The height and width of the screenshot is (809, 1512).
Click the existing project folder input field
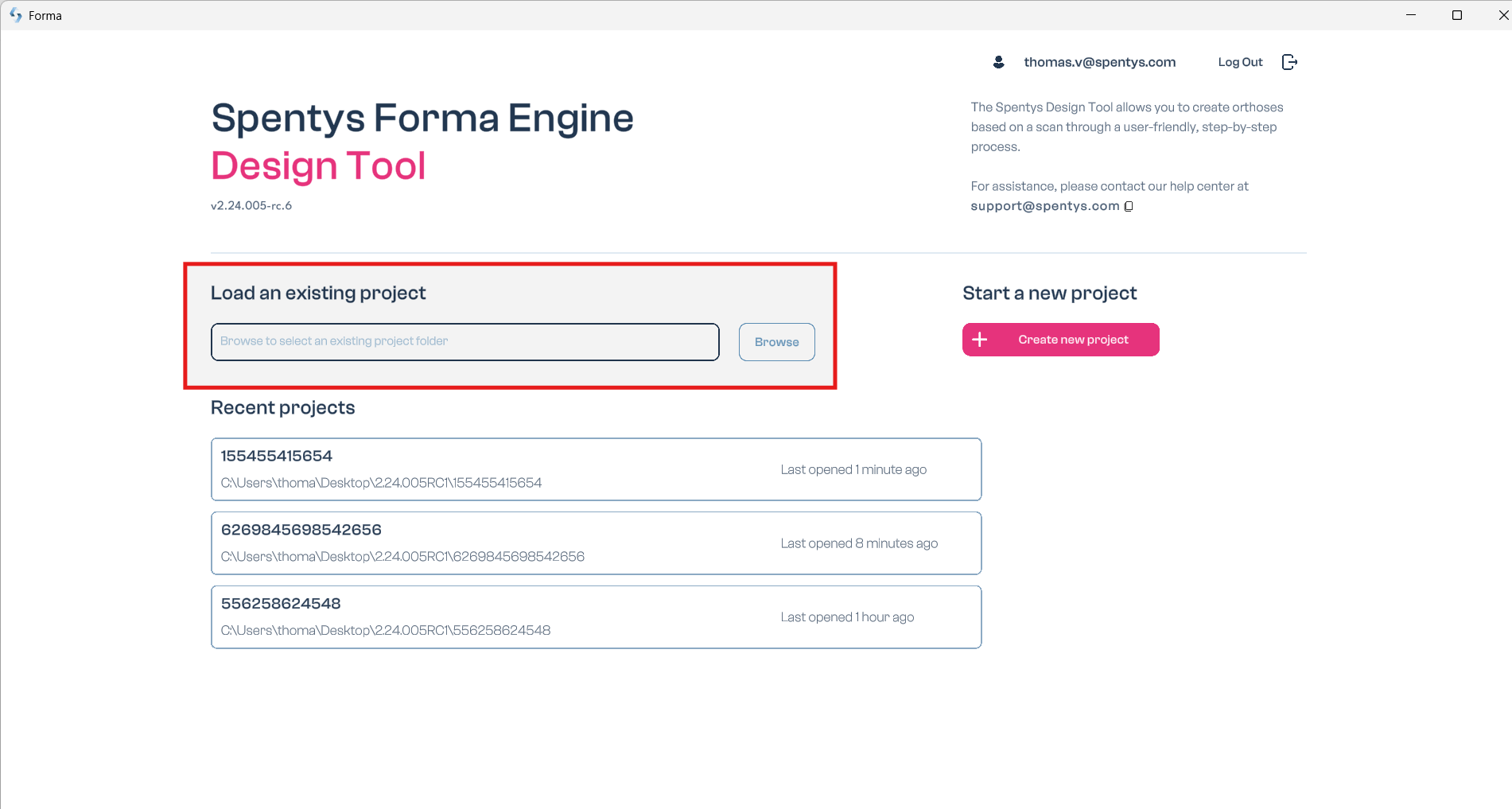point(465,342)
